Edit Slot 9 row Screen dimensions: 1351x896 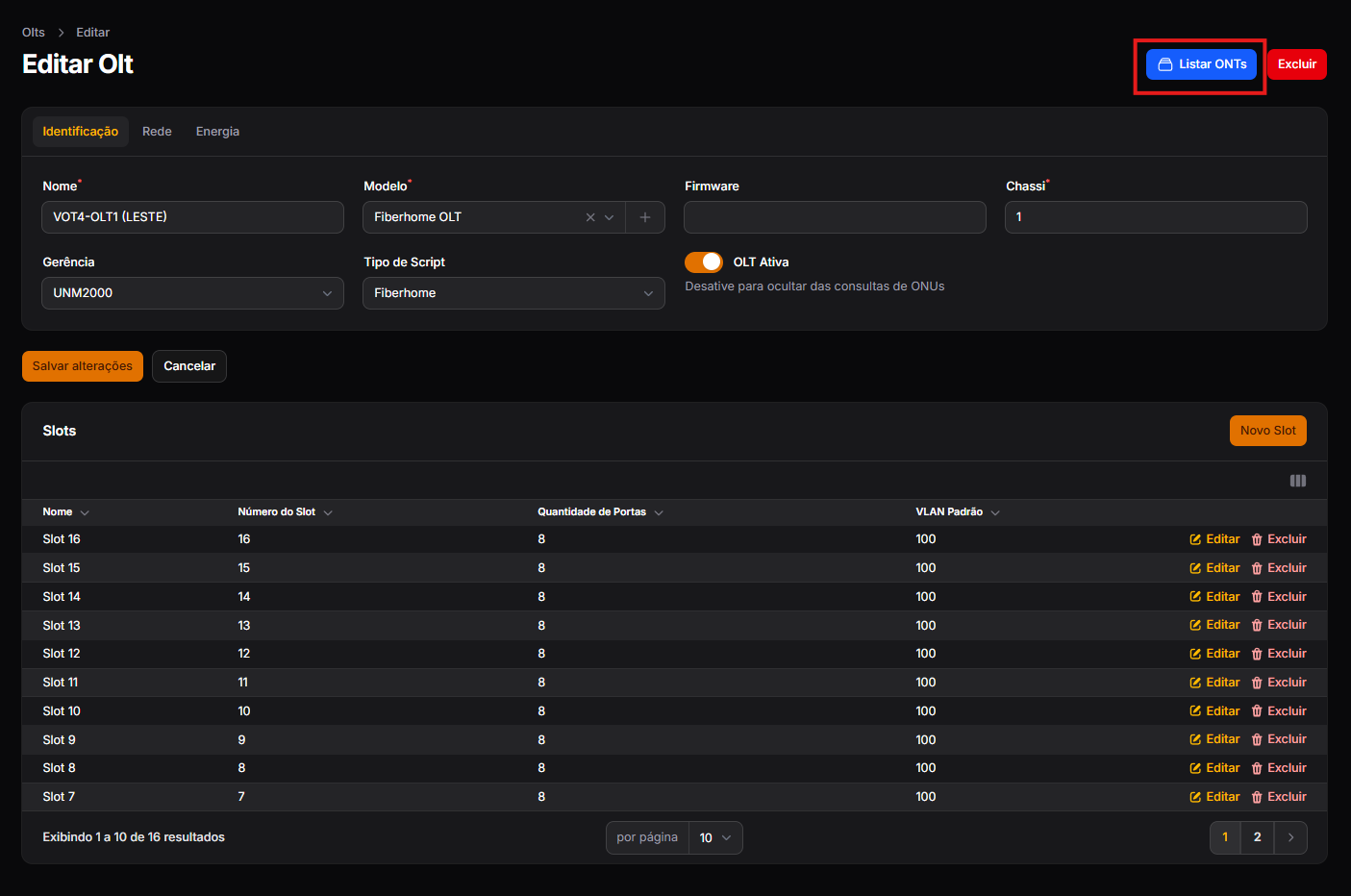pos(1214,739)
